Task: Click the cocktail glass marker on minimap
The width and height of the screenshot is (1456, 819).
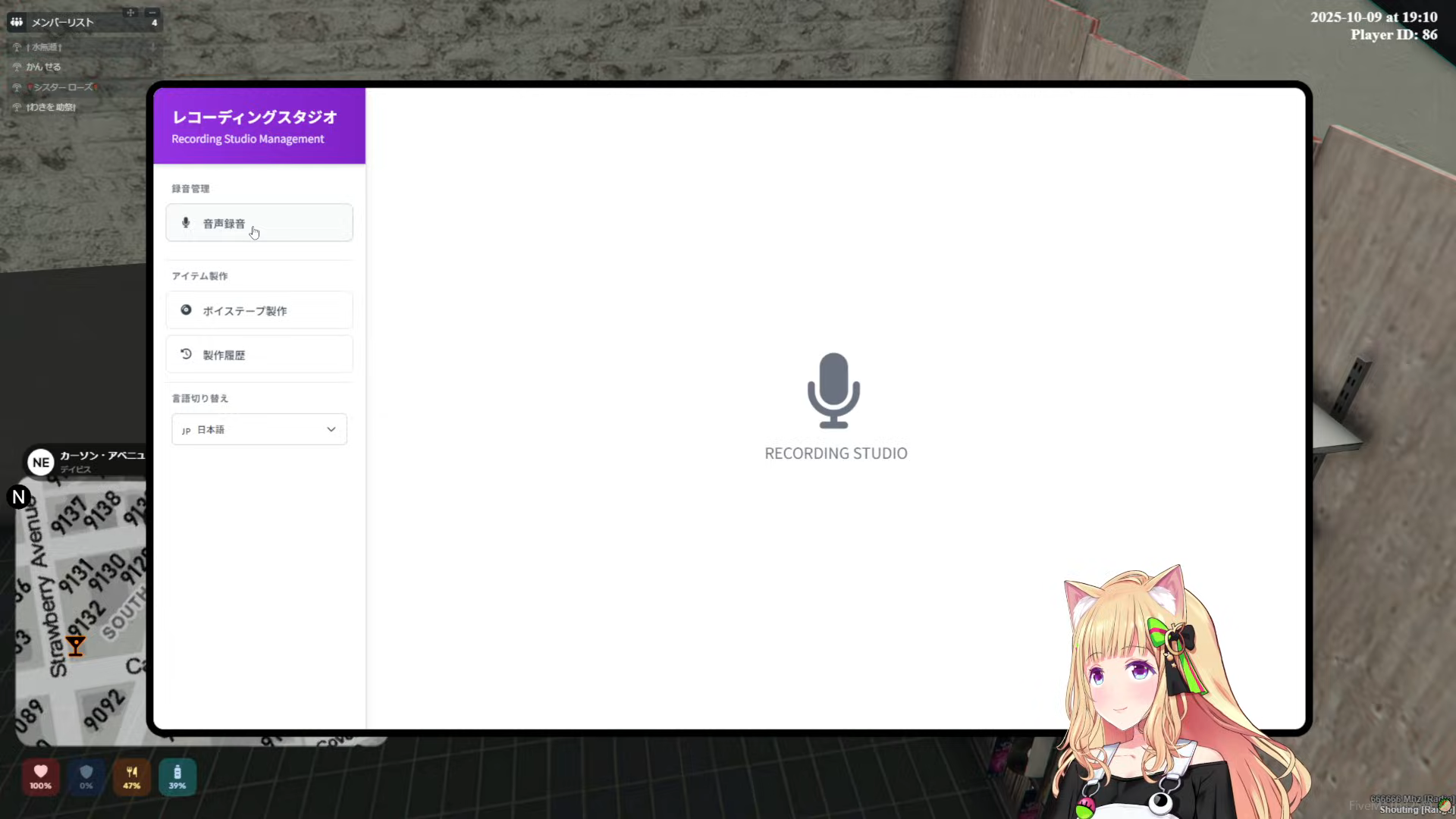Action: tap(76, 646)
